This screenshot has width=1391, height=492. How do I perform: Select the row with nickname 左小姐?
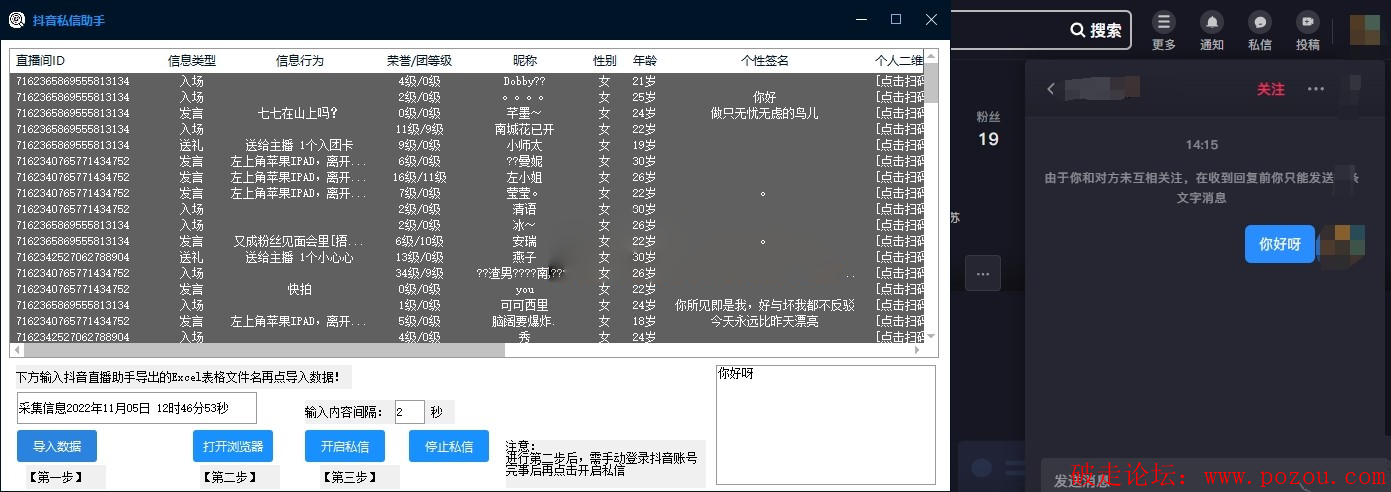pos(467,177)
